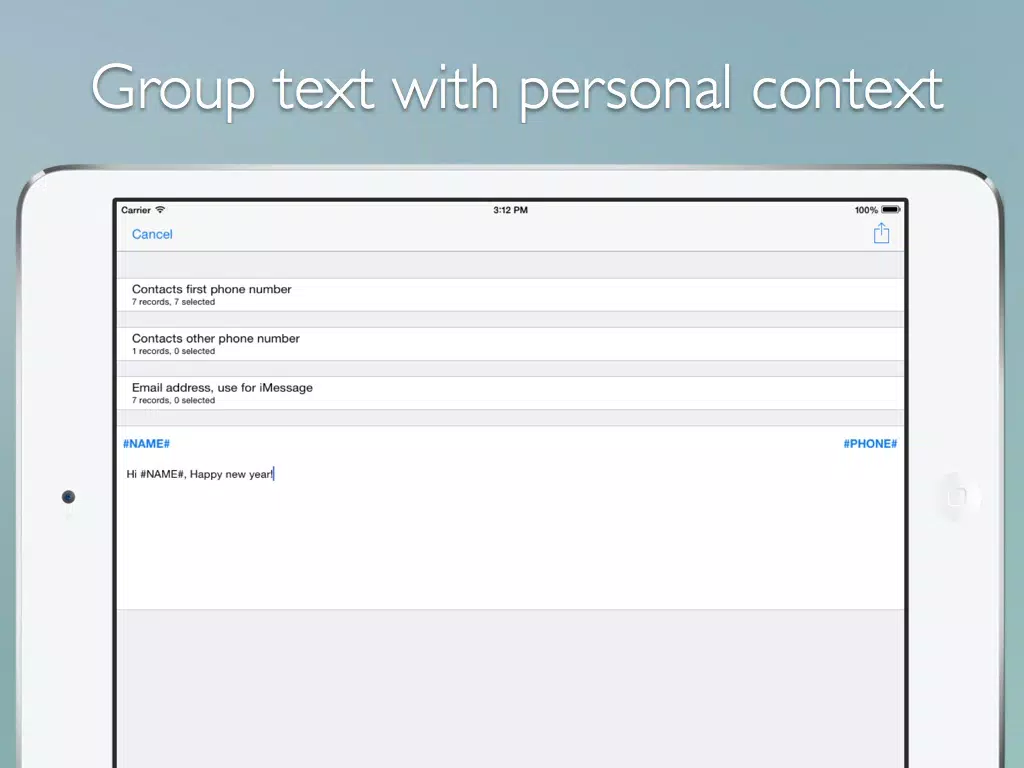1024x768 pixels.
Task: Tap the "7 records, 7 selected" subtitle
Action: click(173, 302)
